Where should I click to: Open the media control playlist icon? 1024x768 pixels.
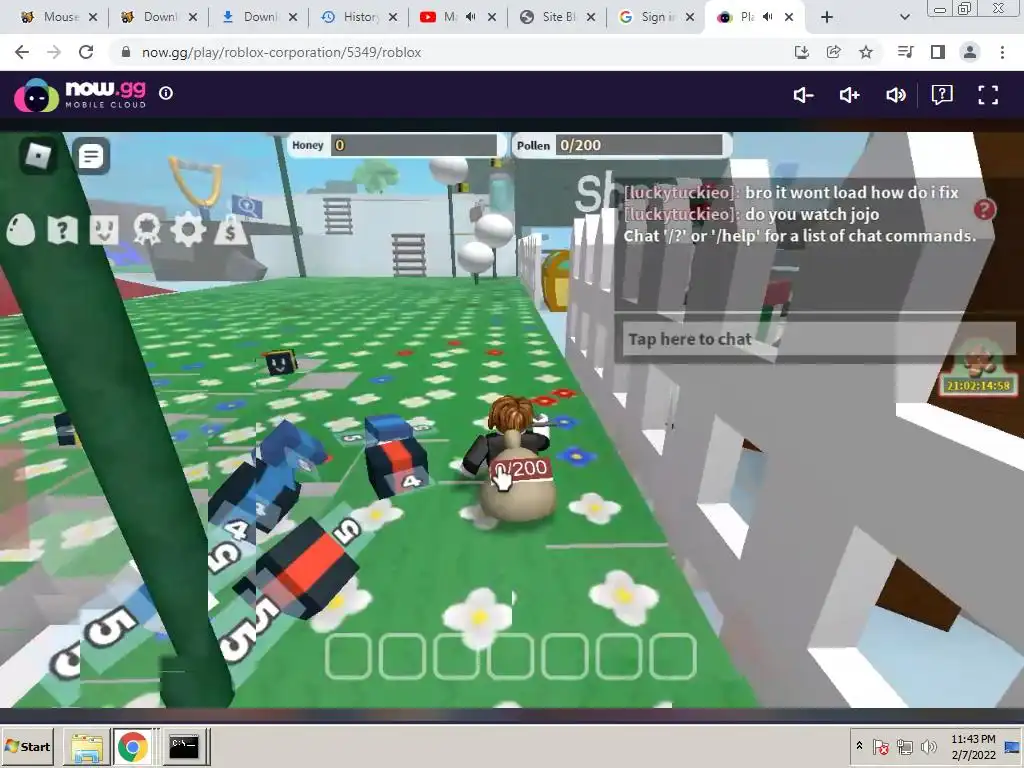click(x=905, y=52)
